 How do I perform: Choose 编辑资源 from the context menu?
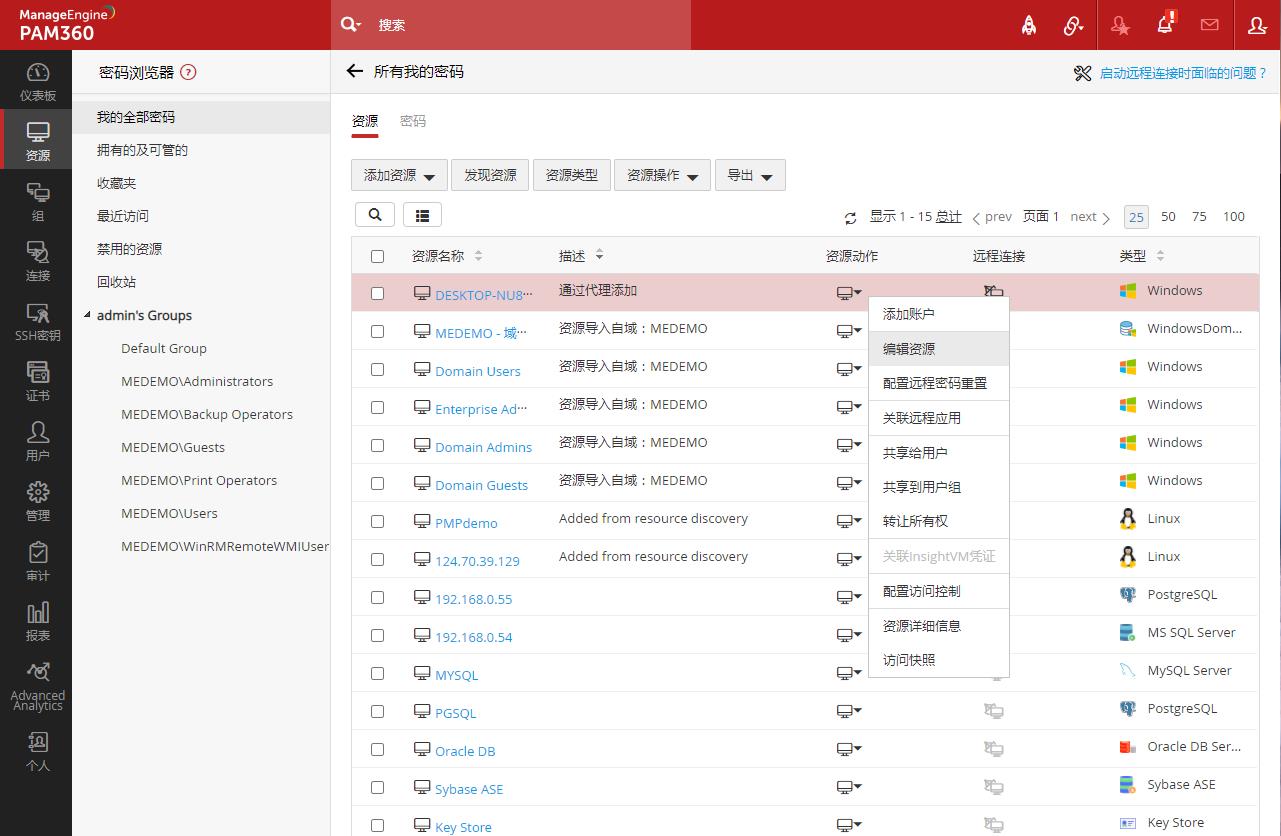tap(909, 349)
